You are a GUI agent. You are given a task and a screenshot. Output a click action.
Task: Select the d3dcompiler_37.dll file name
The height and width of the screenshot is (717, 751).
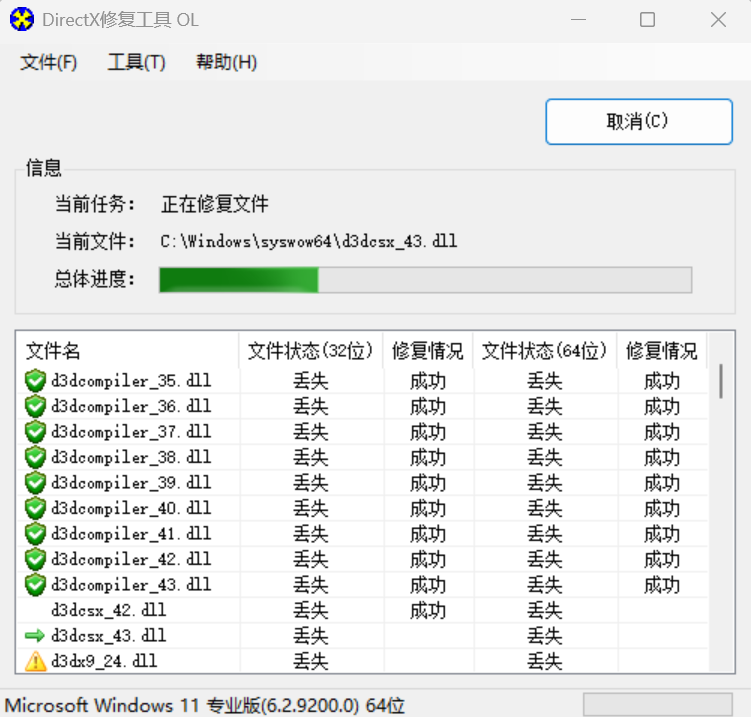pos(131,432)
